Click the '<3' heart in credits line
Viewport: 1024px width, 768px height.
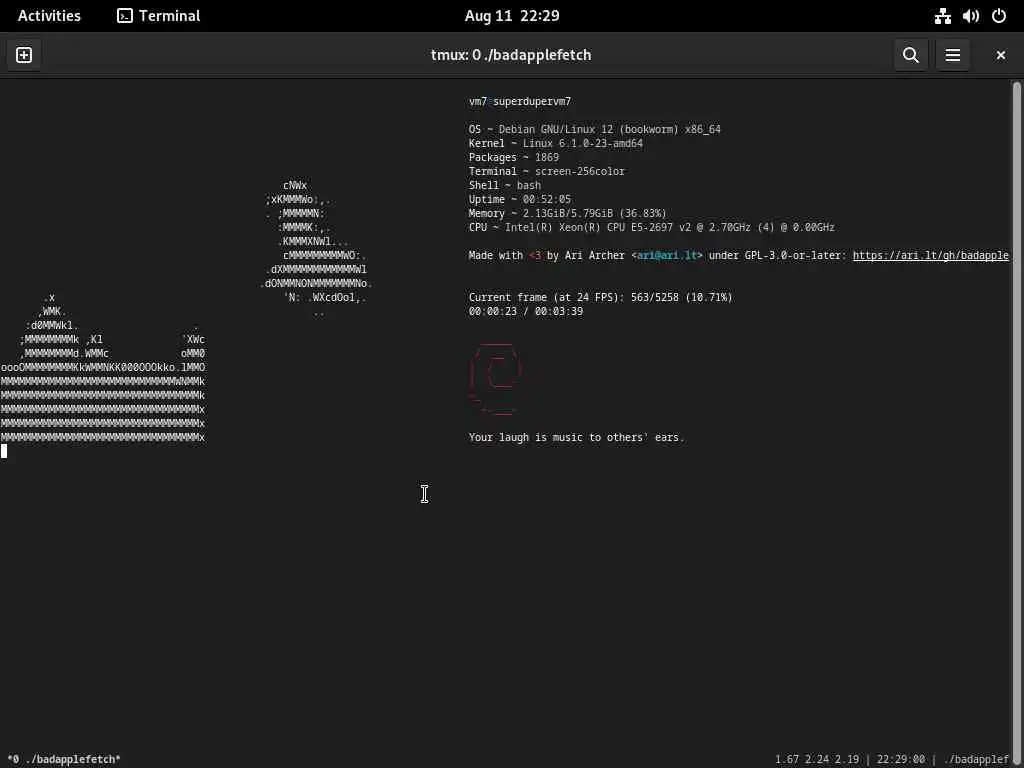pyautogui.click(x=535, y=255)
